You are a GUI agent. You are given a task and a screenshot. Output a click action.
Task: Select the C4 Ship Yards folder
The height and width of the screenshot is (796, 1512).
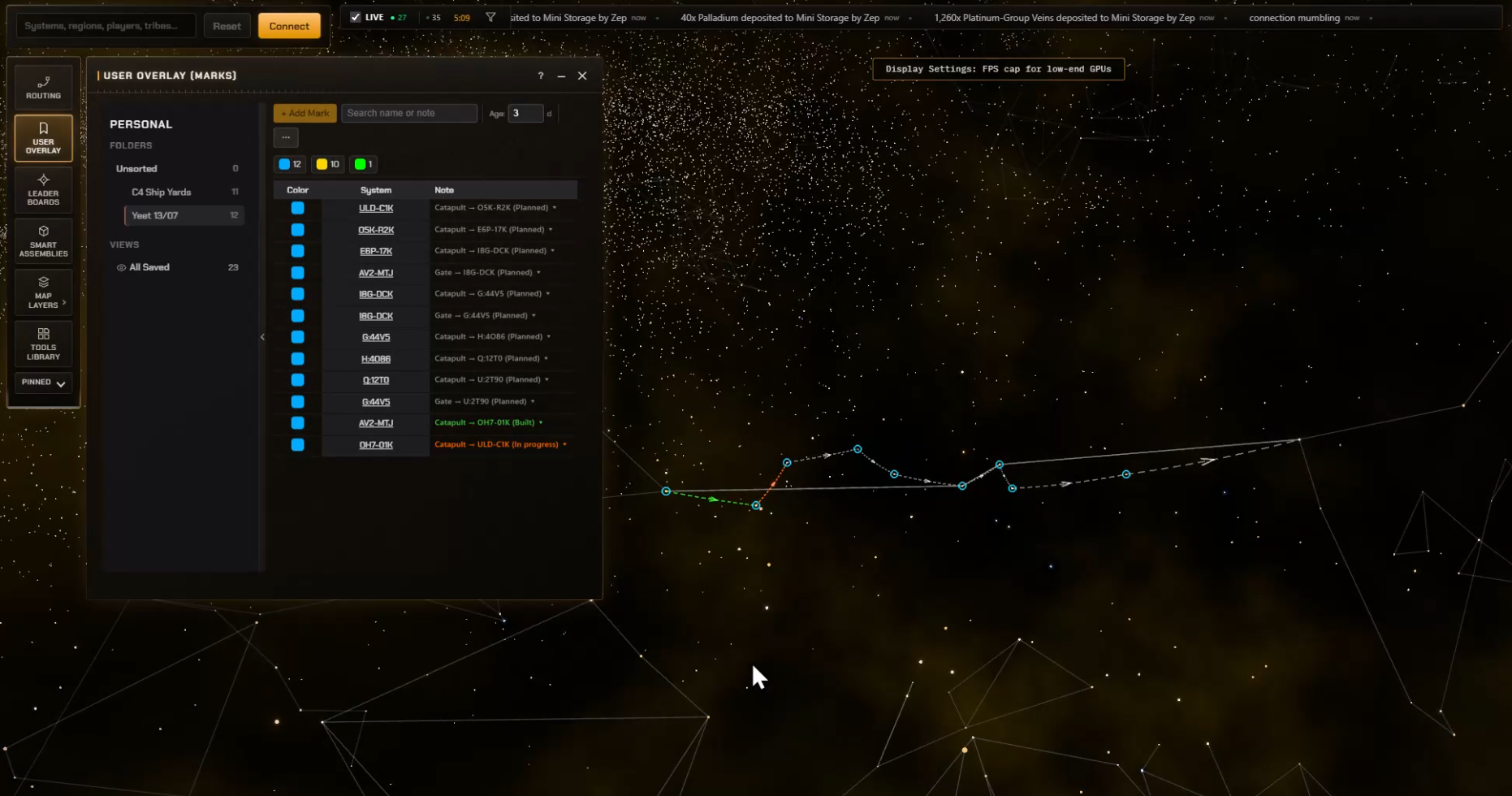184,193
